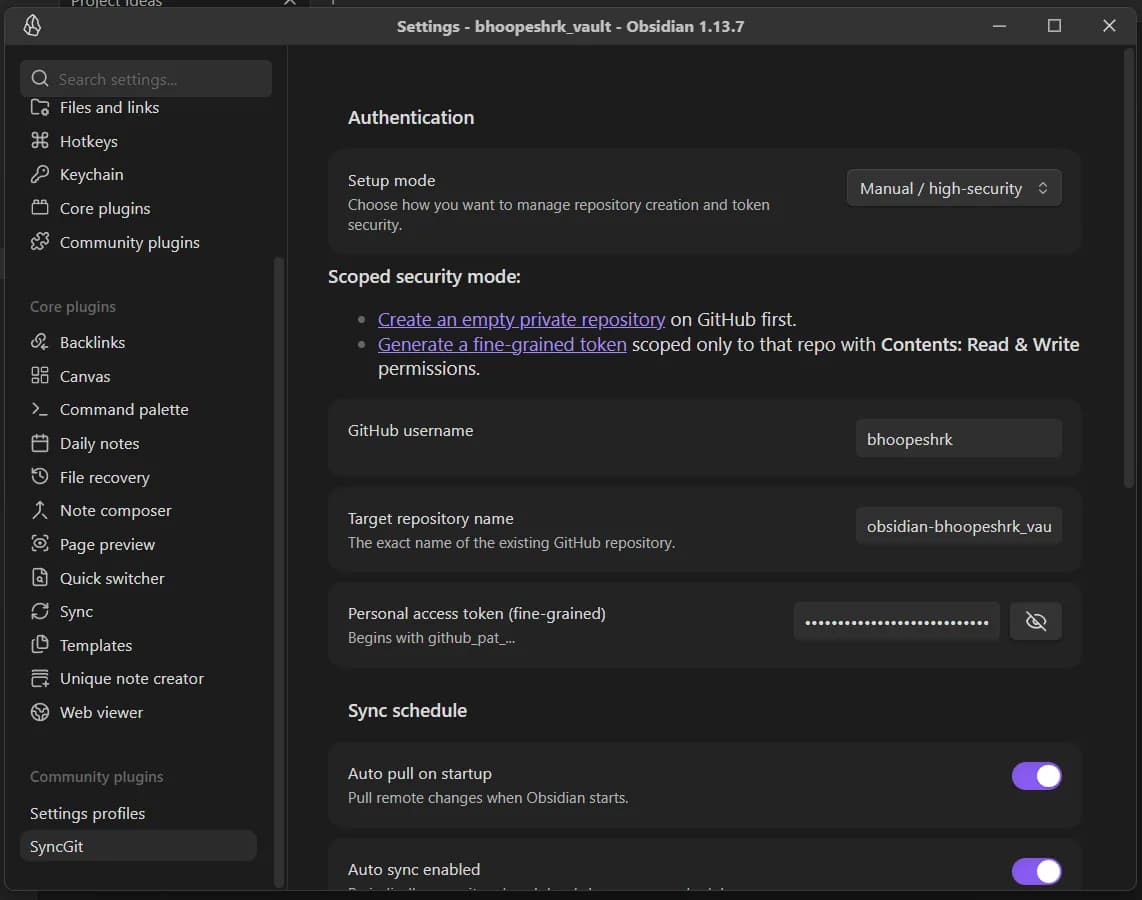Disable Auto pull on startup toggle
The width and height of the screenshot is (1142, 900).
[x=1036, y=776]
